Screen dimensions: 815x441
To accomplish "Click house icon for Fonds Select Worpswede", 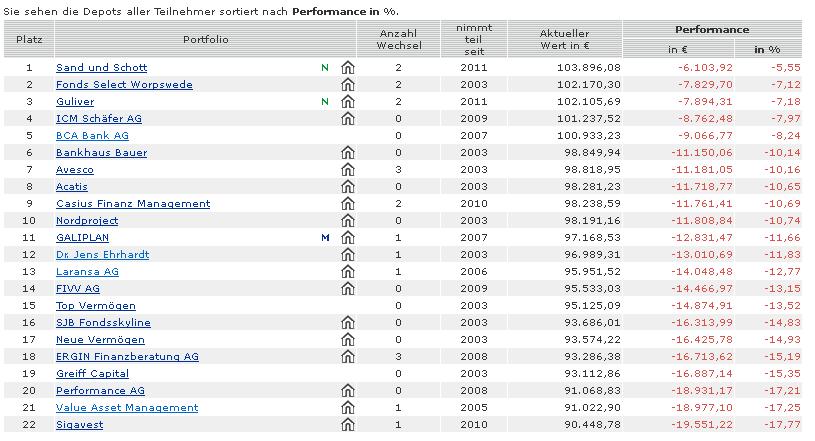I will 348,85.
